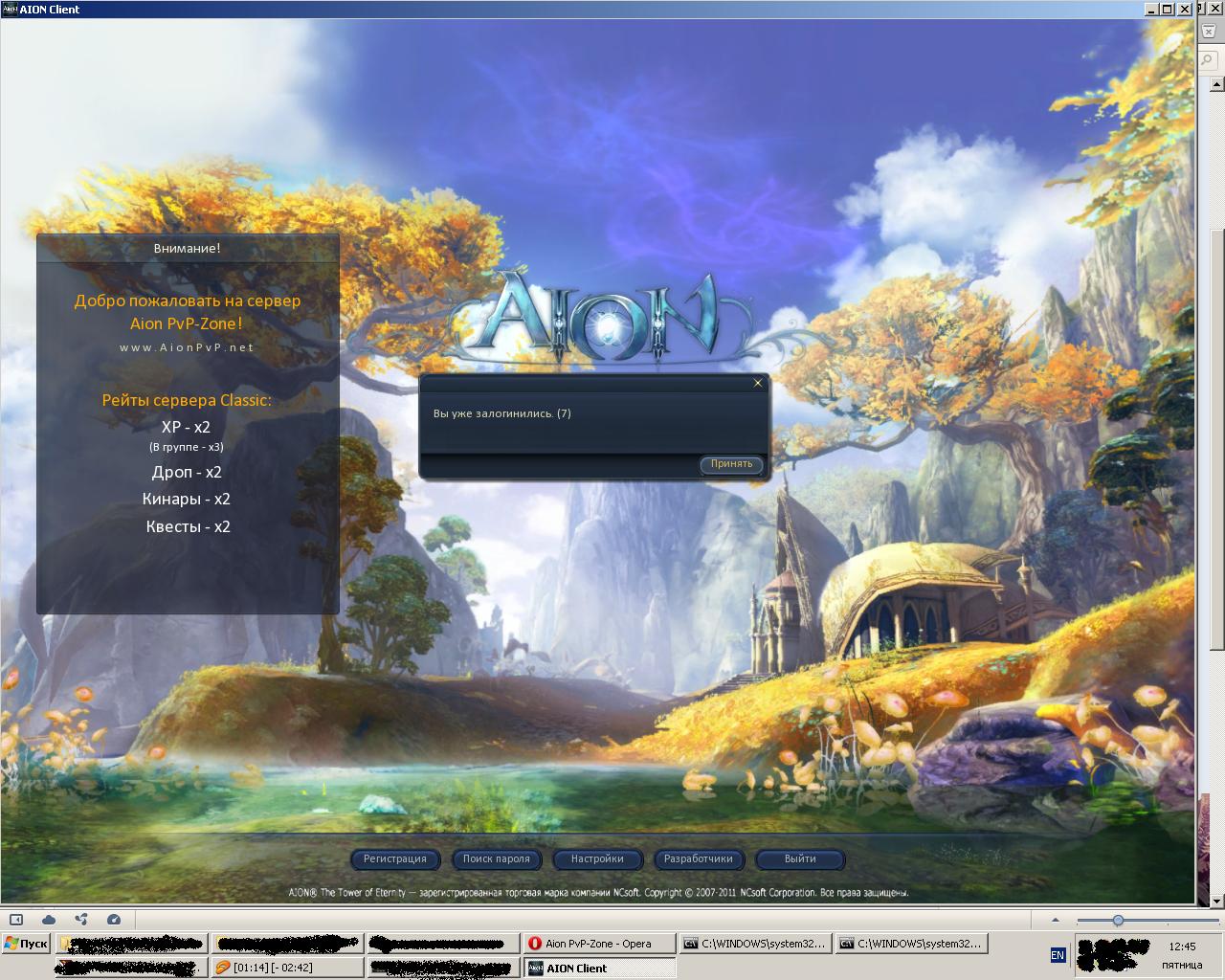Open Настройки settings button
The height and width of the screenshot is (980, 1225).
click(597, 859)
